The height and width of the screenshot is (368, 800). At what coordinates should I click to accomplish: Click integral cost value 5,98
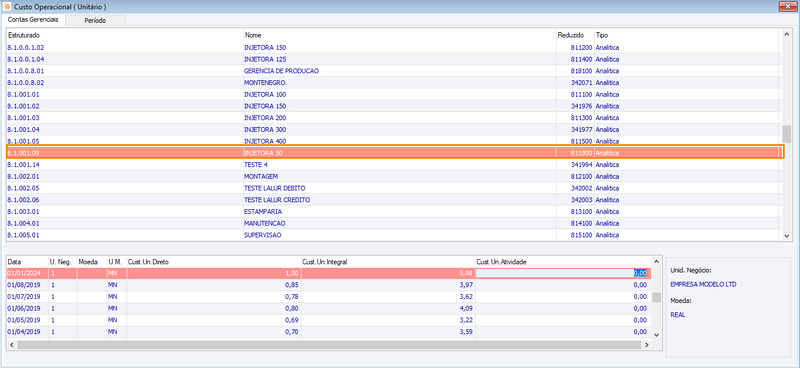click(x=466, y=273)
